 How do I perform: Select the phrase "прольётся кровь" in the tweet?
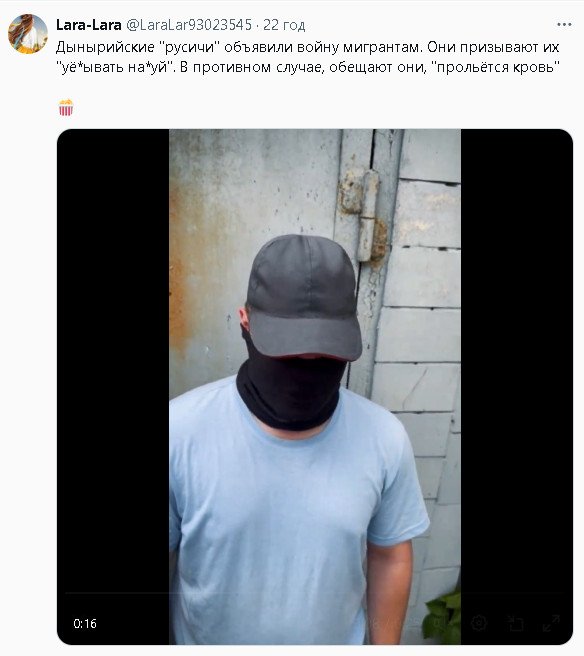click(x=495, y=67)
